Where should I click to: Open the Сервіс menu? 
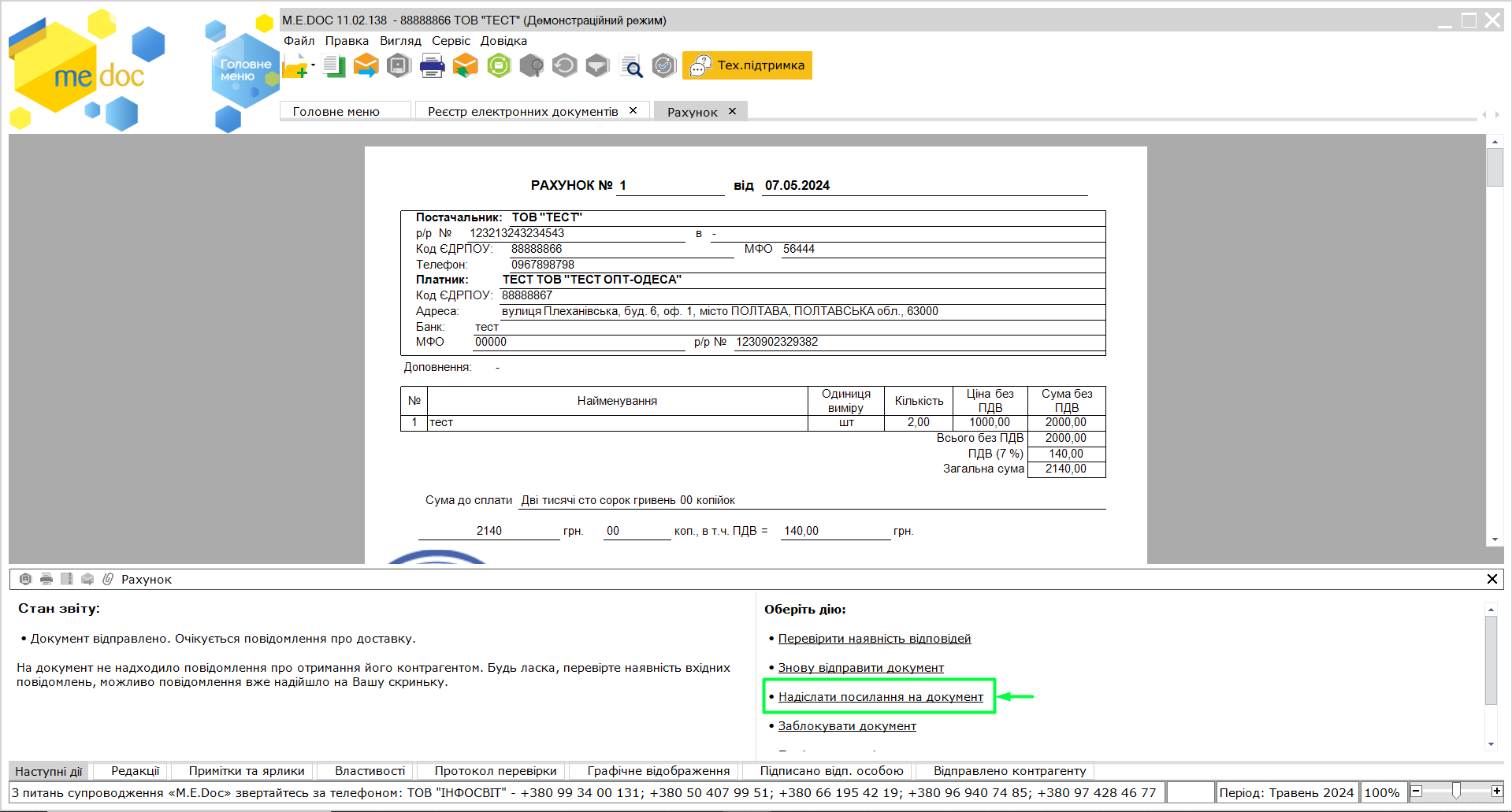click(x=451, y=41)
